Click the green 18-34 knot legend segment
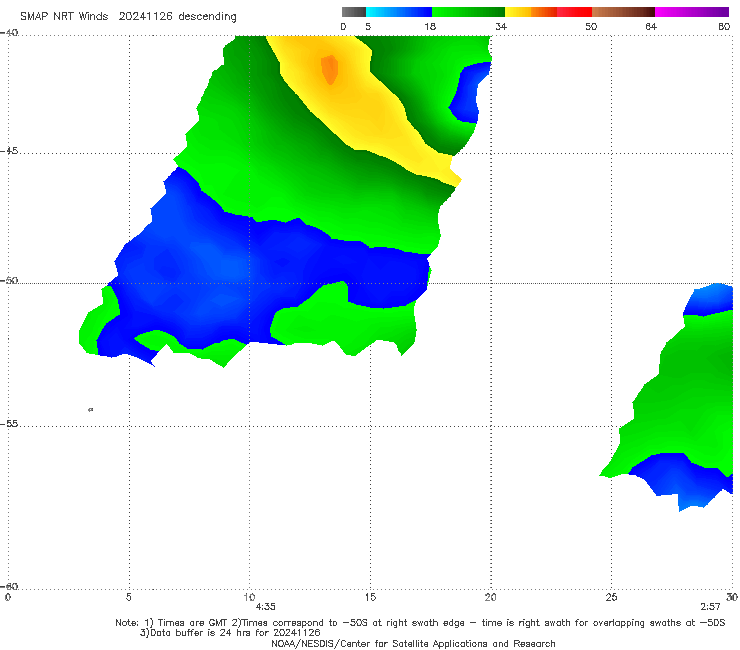 (468, 12)
